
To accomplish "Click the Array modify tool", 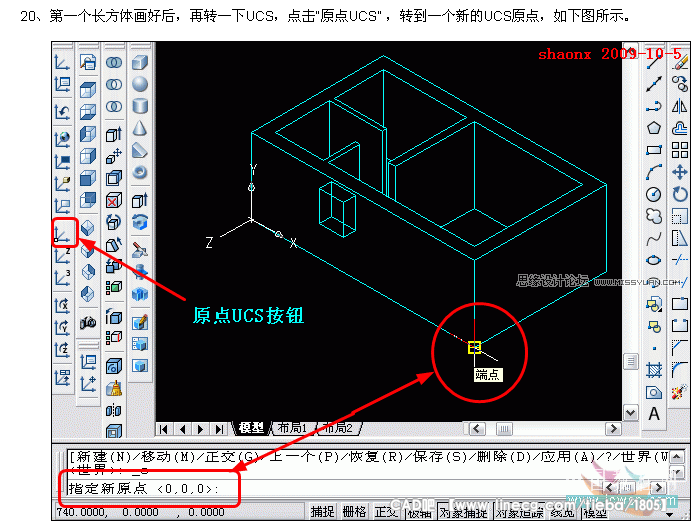I will point(680,150).
